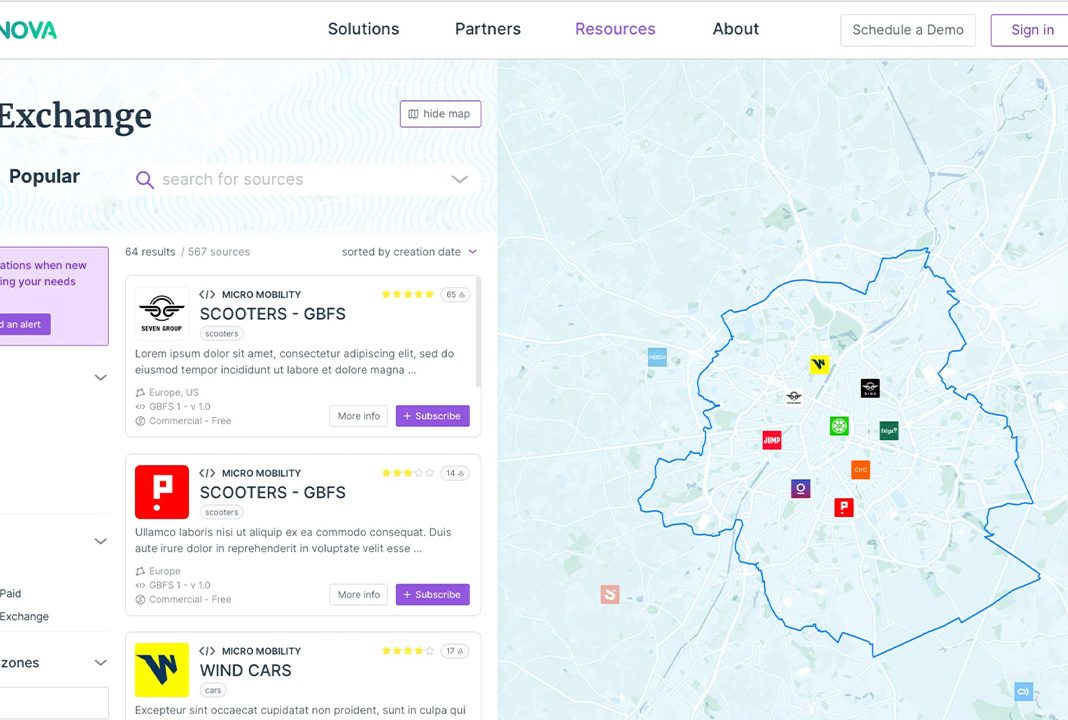Open More info for Seven Group scooters
The width and height of the screenshot is (1068, 720).
tap(359, 416)
